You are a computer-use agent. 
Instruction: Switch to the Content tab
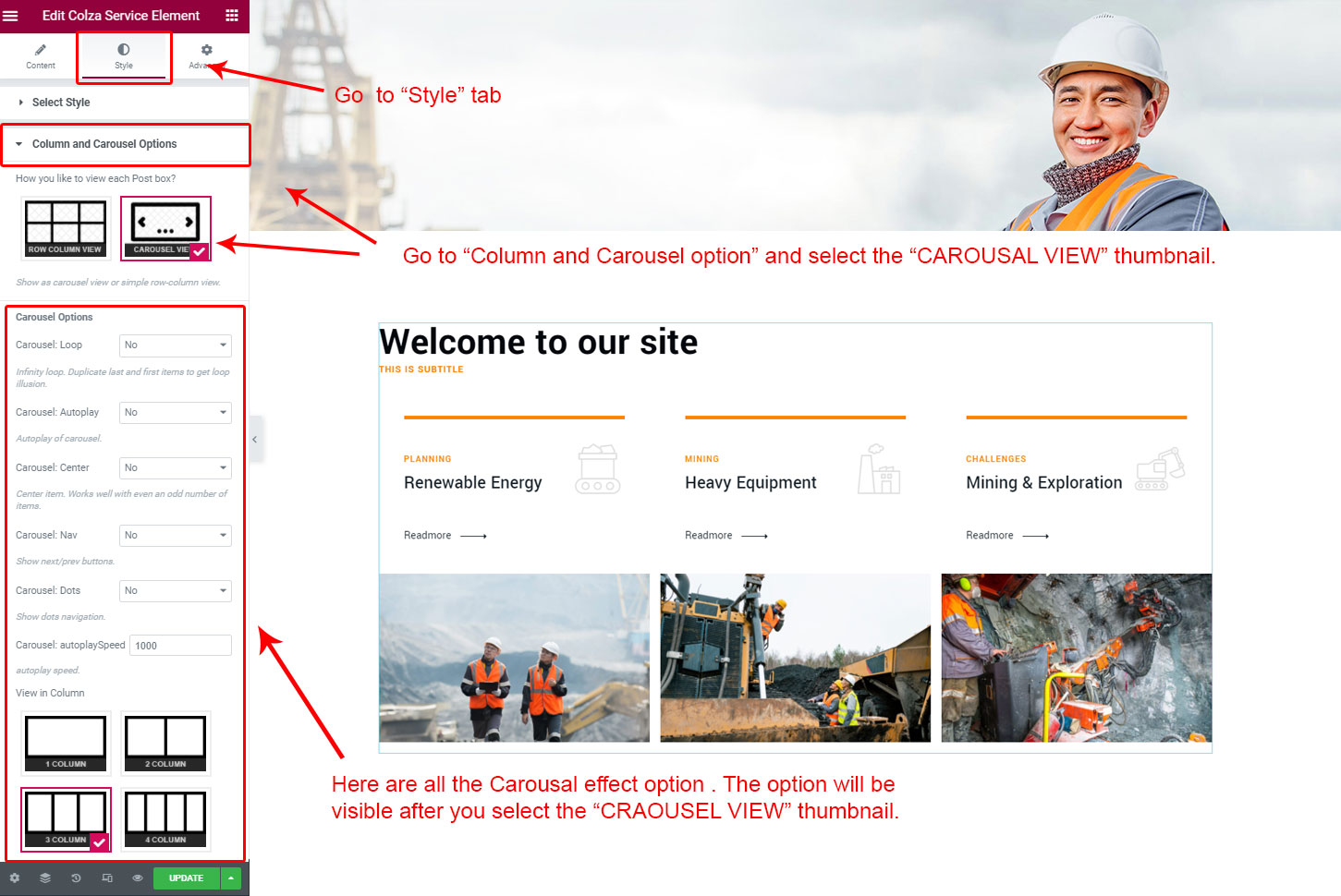41,56
